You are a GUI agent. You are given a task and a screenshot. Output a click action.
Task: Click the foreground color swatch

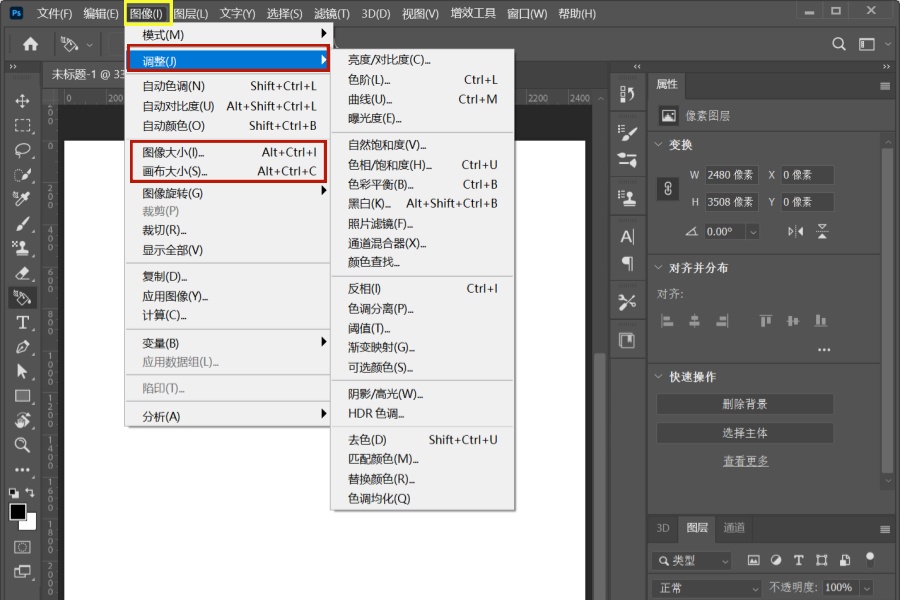[17, 511]
